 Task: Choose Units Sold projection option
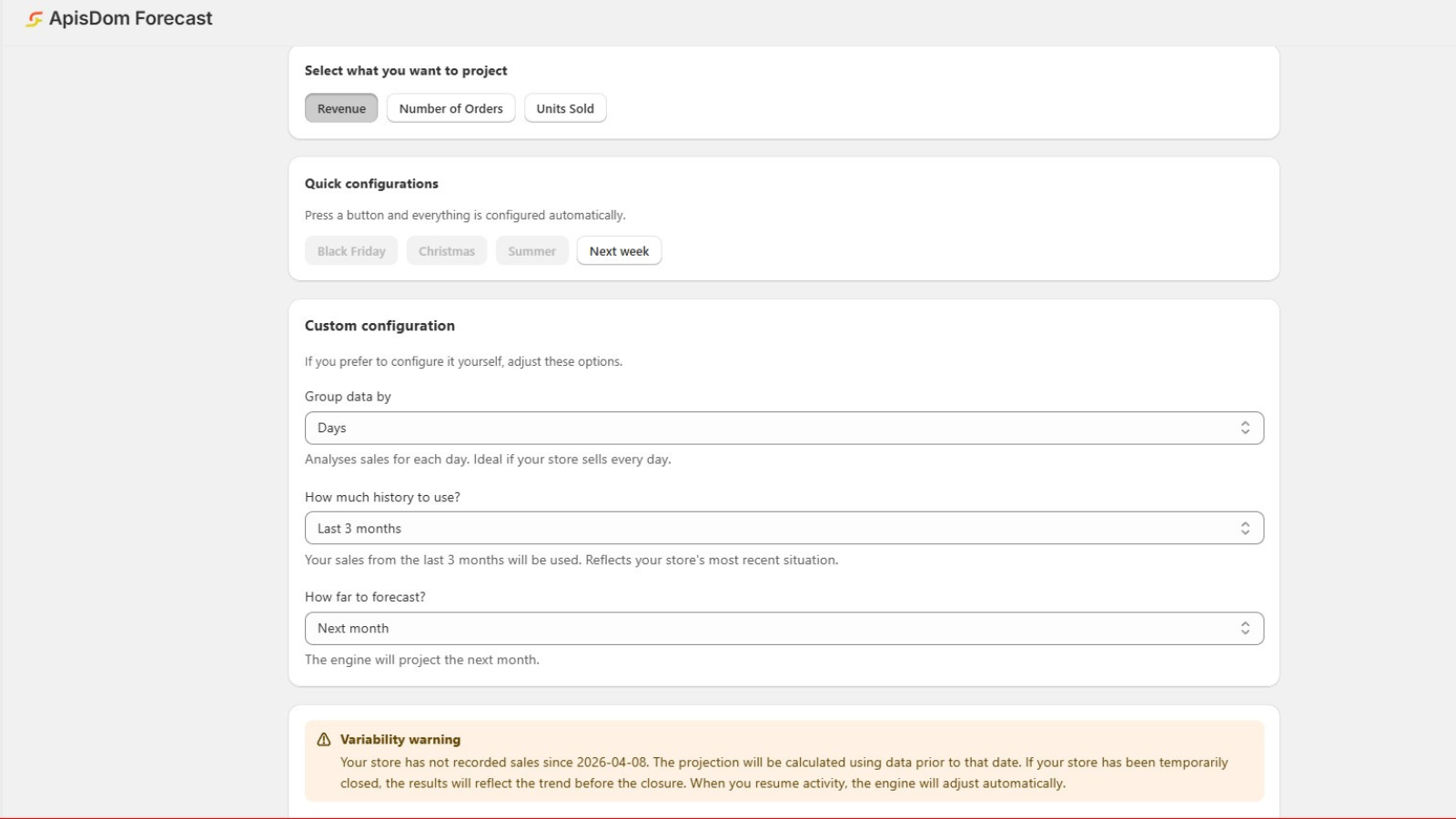[x=565, y=108]
